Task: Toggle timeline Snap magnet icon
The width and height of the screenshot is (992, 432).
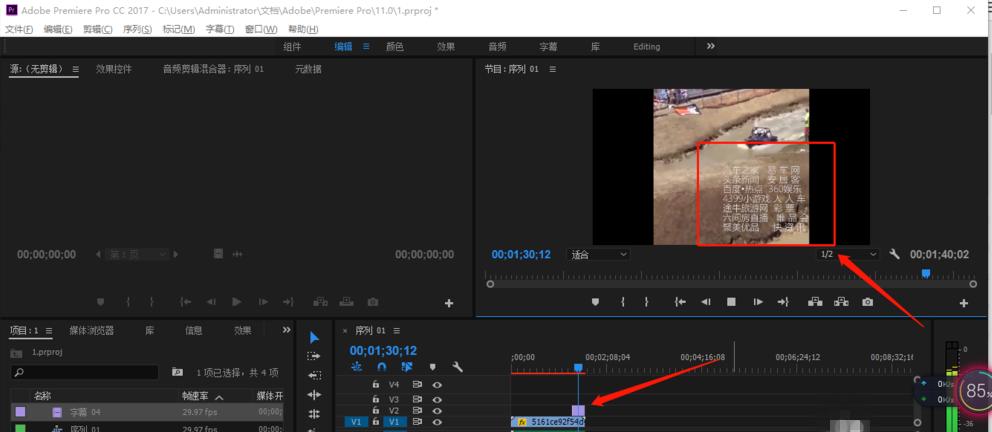Action: (x=380, y=367)
